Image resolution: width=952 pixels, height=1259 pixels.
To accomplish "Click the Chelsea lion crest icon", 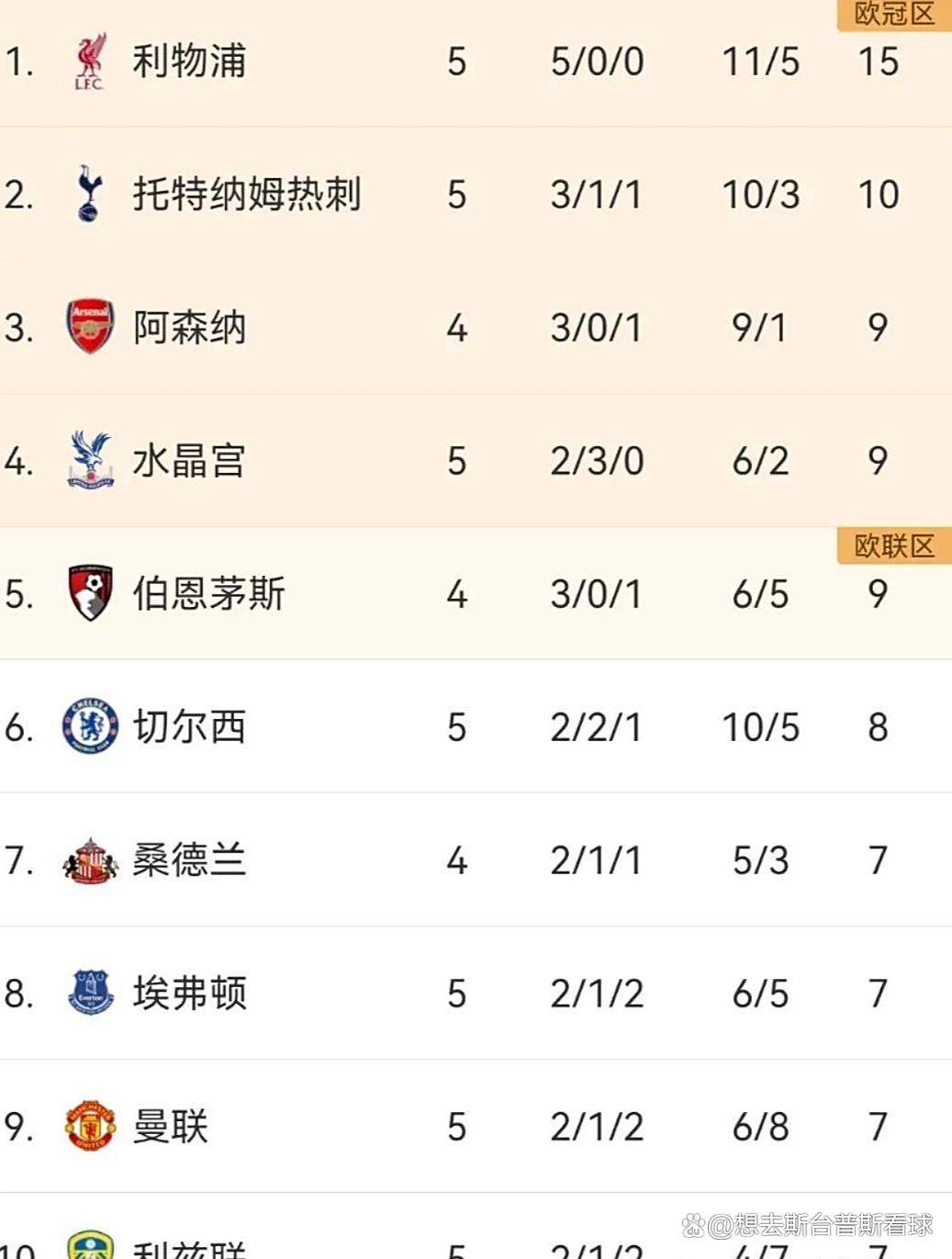I will (x=90, y=726).
